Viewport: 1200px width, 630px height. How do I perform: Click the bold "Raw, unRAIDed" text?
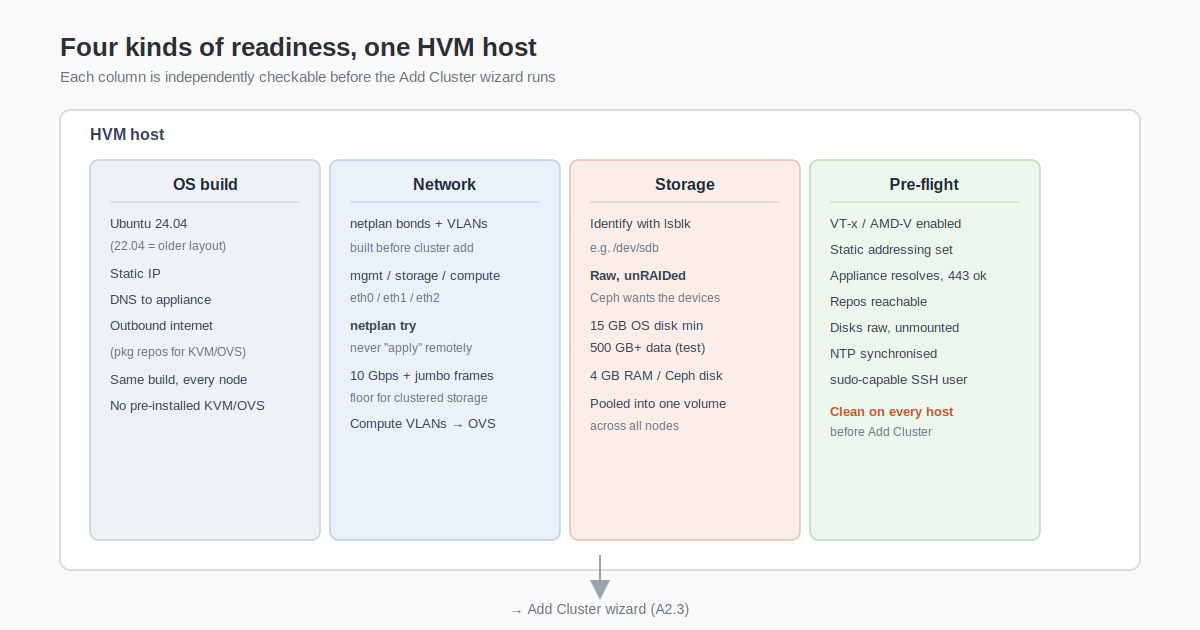pyautogui.click(x=638, y=276)
